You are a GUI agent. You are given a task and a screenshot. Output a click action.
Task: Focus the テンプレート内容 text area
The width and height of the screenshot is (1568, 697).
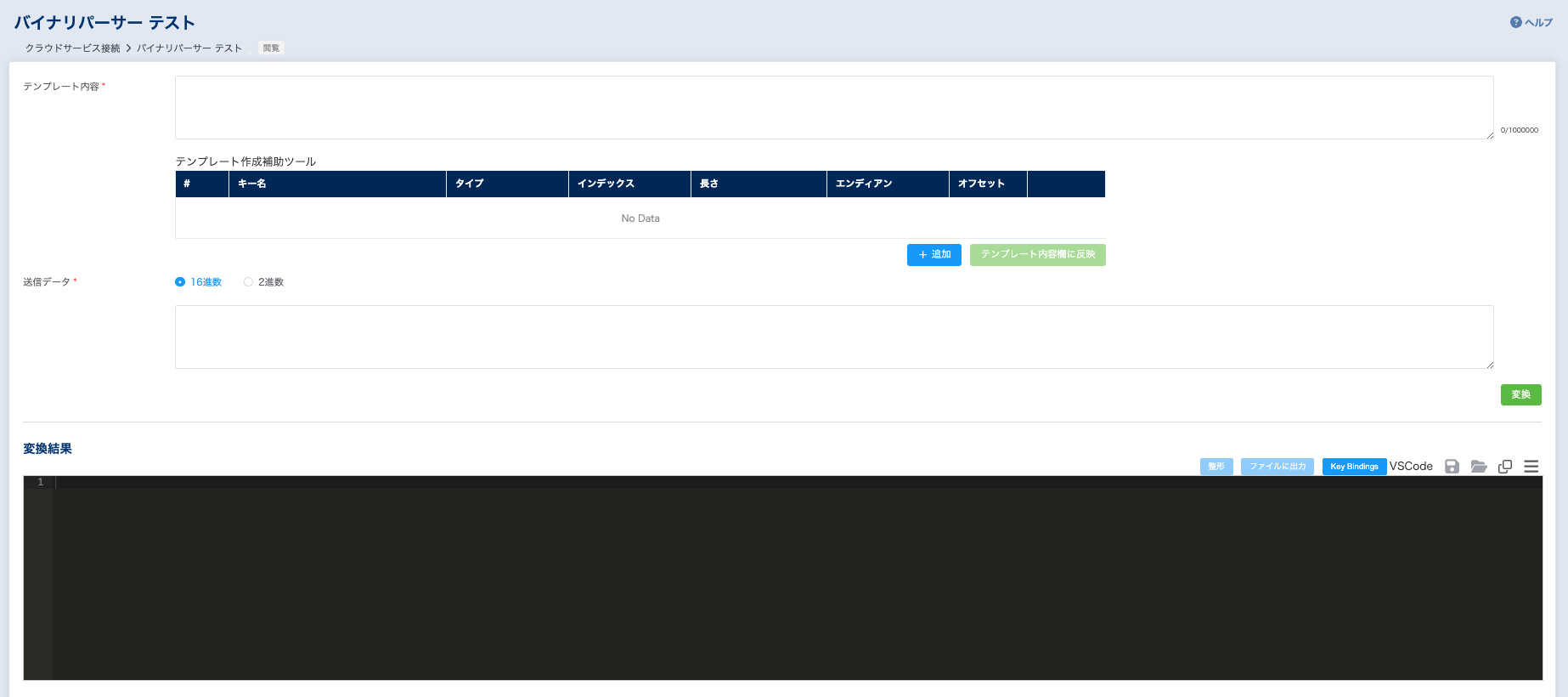(x=834, y=108)
